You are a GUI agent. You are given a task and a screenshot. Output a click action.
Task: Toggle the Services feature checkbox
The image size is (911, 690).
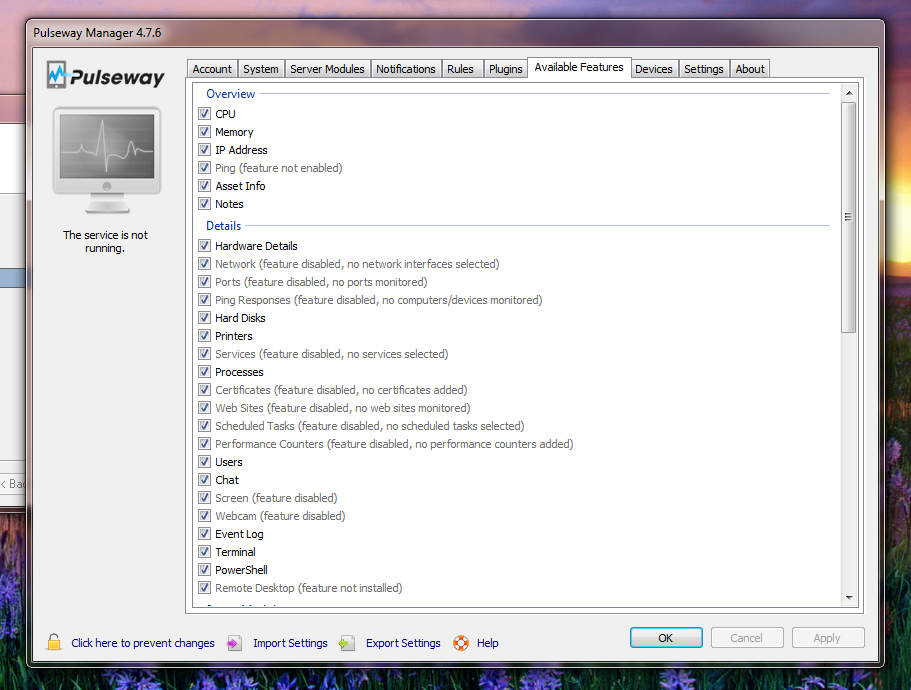coord(204,354)
